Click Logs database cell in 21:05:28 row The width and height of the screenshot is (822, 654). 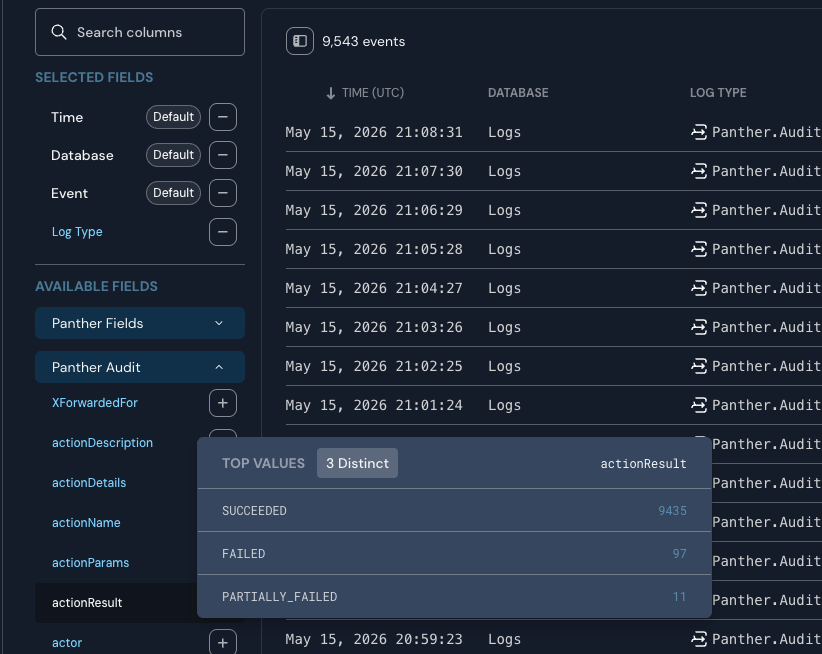504,249
